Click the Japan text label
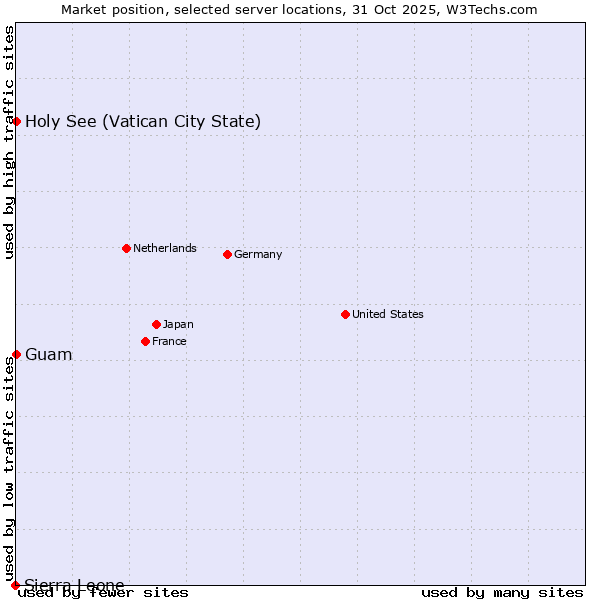The image size is (600, 600). click(x=178, y=324)
